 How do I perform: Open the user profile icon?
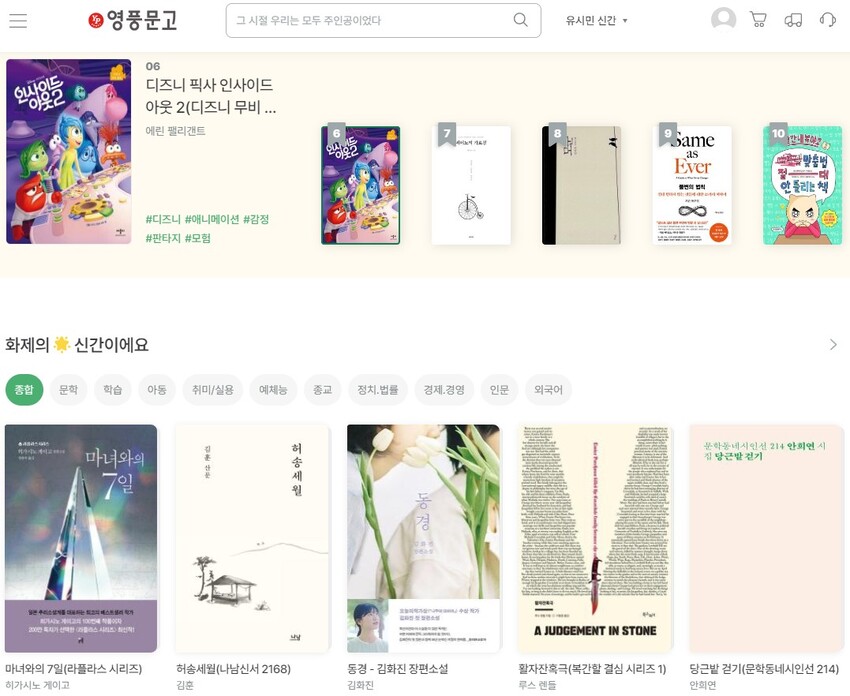(x=723, y=20)
